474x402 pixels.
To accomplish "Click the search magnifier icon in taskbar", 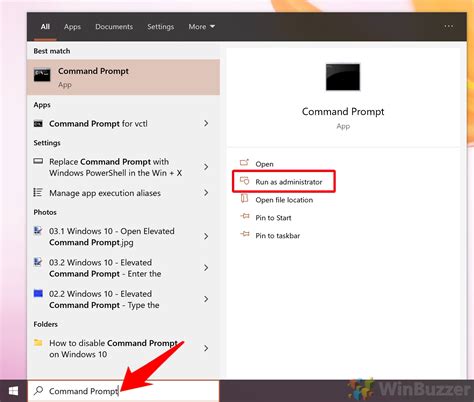I will coord(39,390).
